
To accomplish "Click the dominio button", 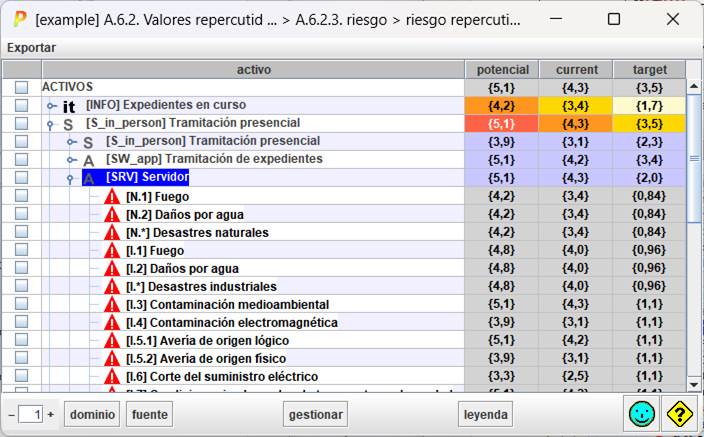I will (92, 415).
